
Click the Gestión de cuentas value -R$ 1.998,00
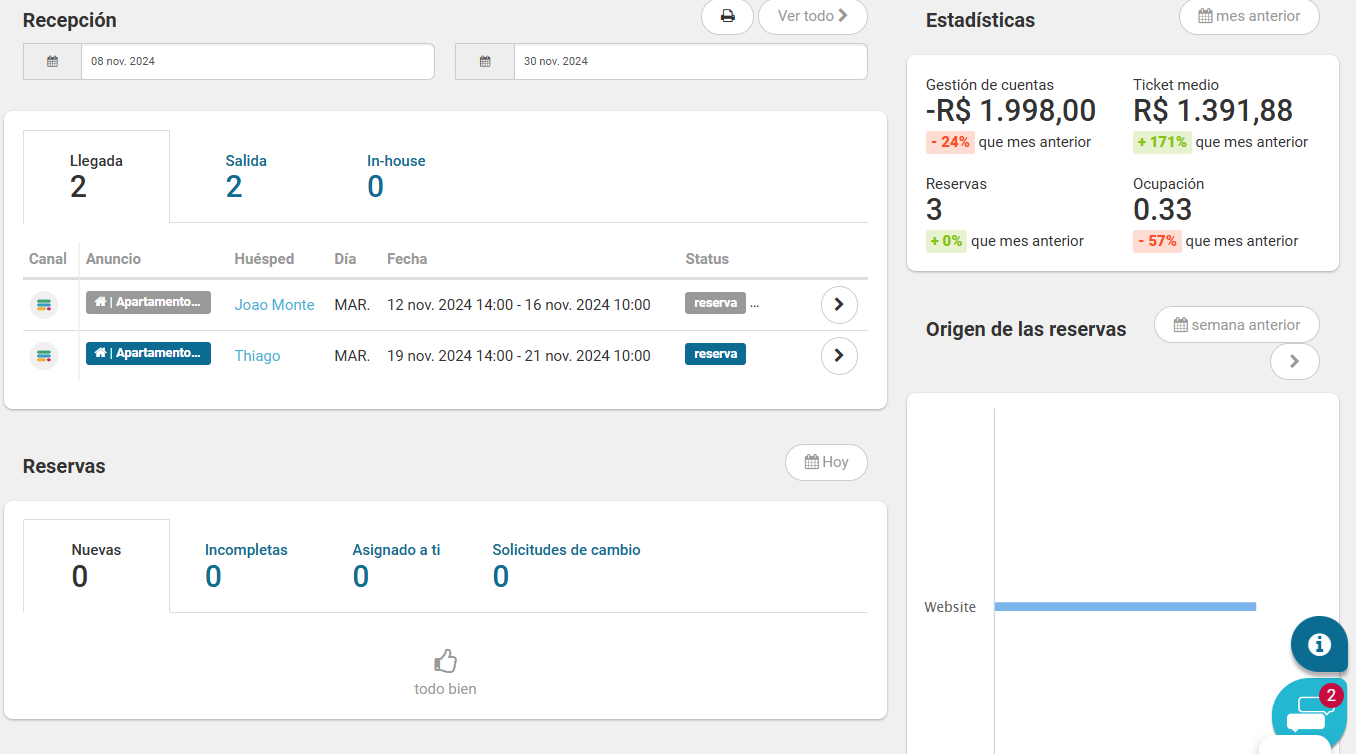pyautogui.click(x=1011, y=110)
